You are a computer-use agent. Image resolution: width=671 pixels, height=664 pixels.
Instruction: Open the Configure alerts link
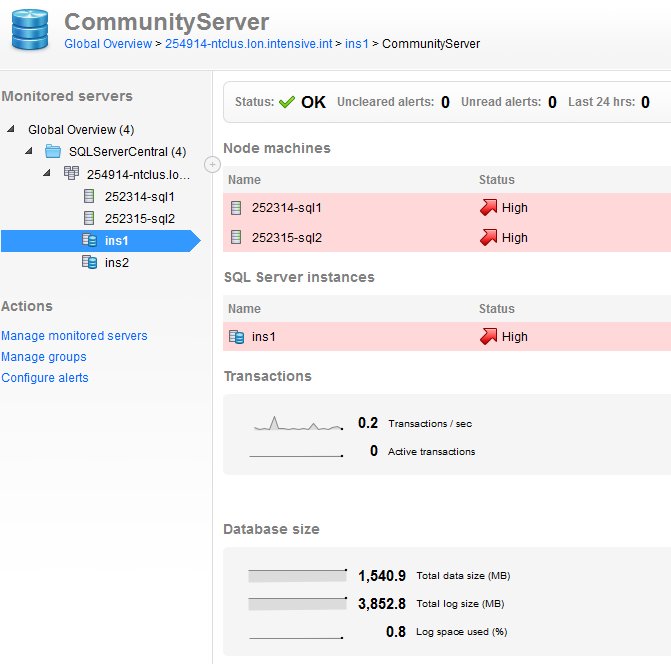(45, 378)
